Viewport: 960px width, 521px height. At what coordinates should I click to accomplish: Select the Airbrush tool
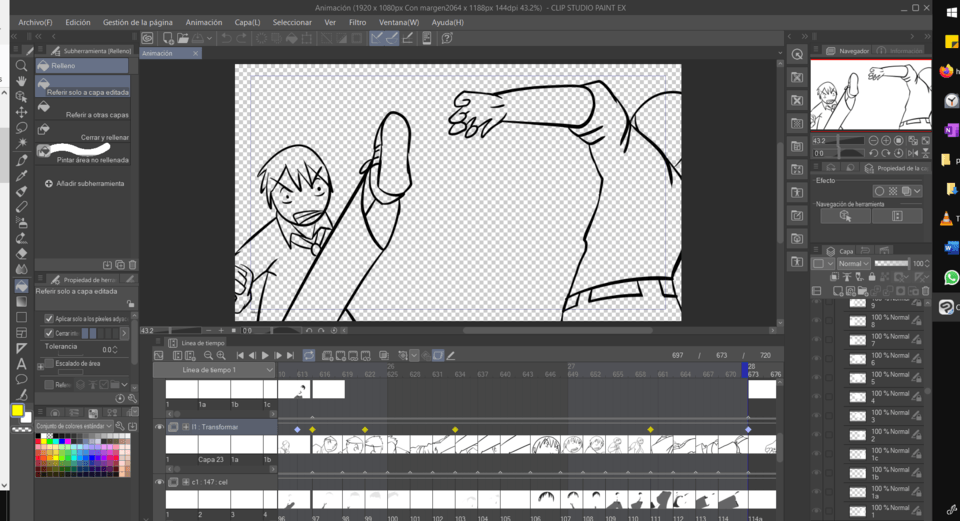click(x=21, y=223)
